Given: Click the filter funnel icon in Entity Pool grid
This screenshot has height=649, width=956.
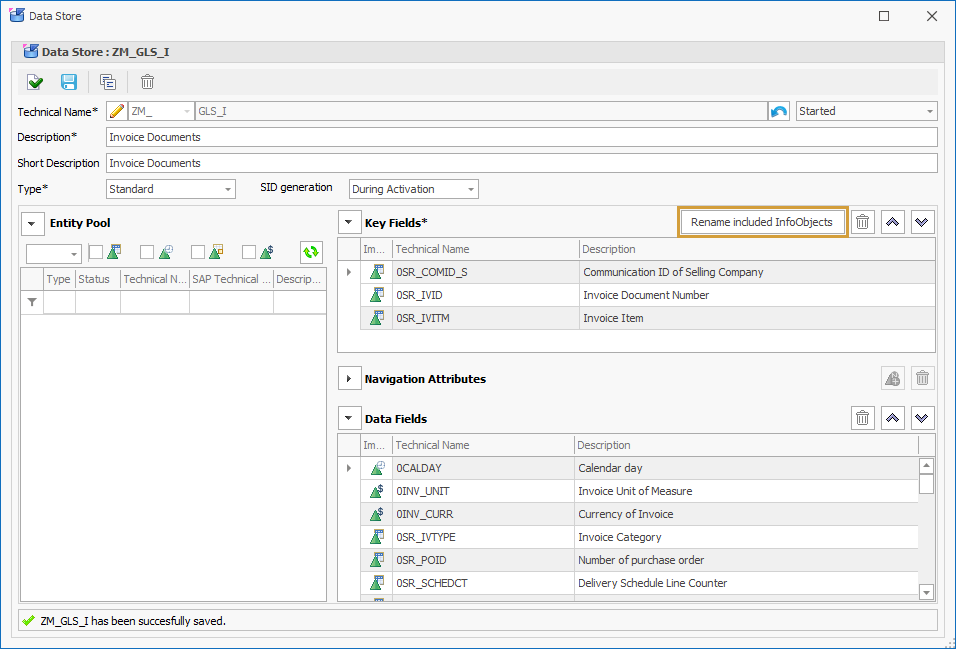Looking at the screenshot, I should pos(31,301).
